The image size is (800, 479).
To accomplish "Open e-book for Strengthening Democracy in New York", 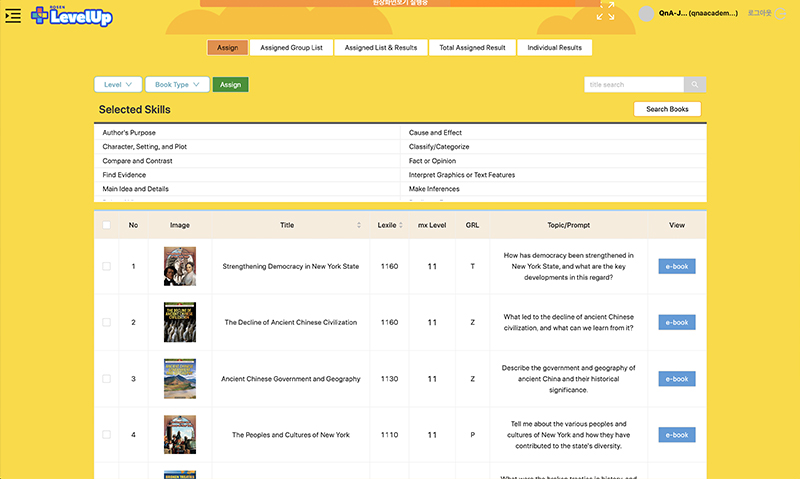I will coord(677,266).
